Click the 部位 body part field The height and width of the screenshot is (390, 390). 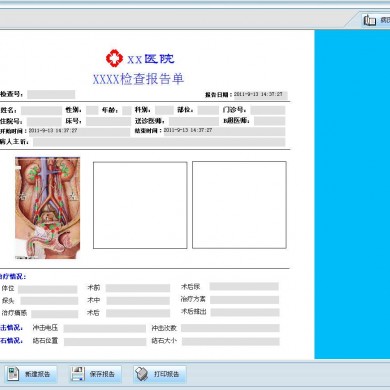(x=208, y=110)
